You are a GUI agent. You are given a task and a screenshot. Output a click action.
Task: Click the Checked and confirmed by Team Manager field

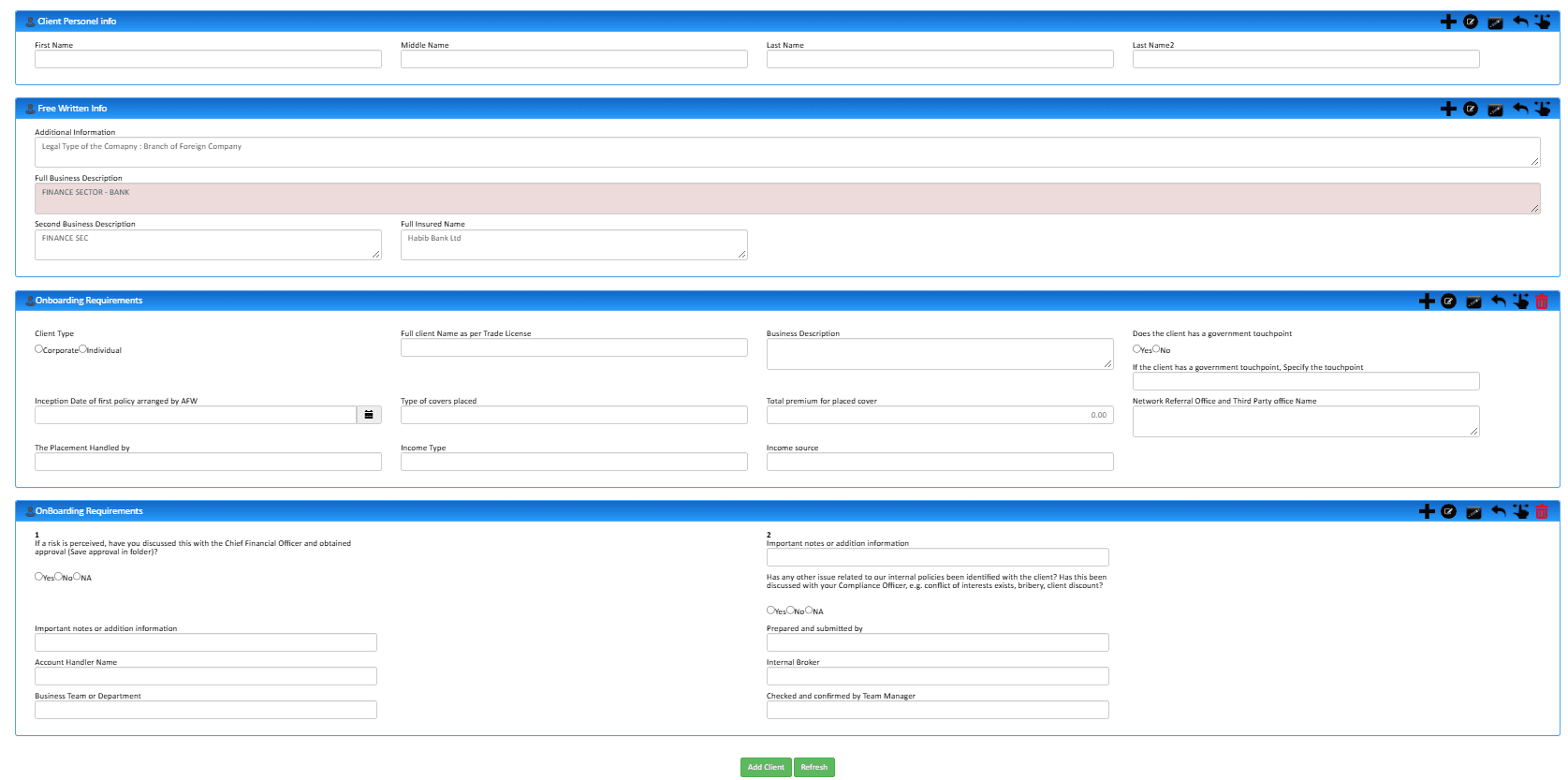point(938,710)
